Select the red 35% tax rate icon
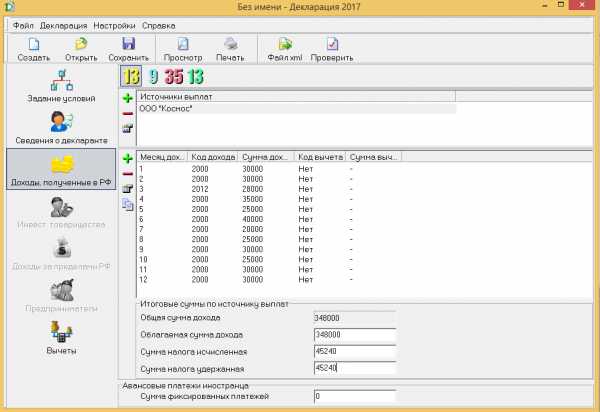 [174, 77]
